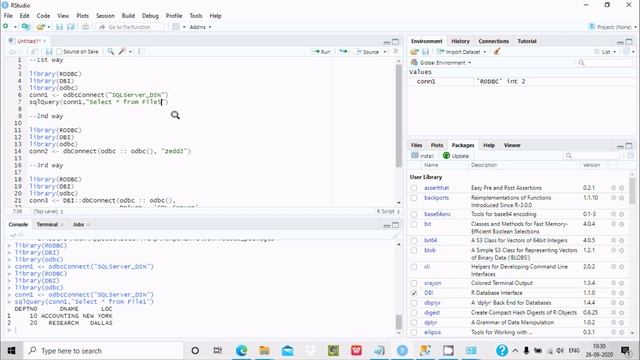This screenshot has width=640, height=360.
Task: Check the blob package checkbox
Action: pos(414,251)
